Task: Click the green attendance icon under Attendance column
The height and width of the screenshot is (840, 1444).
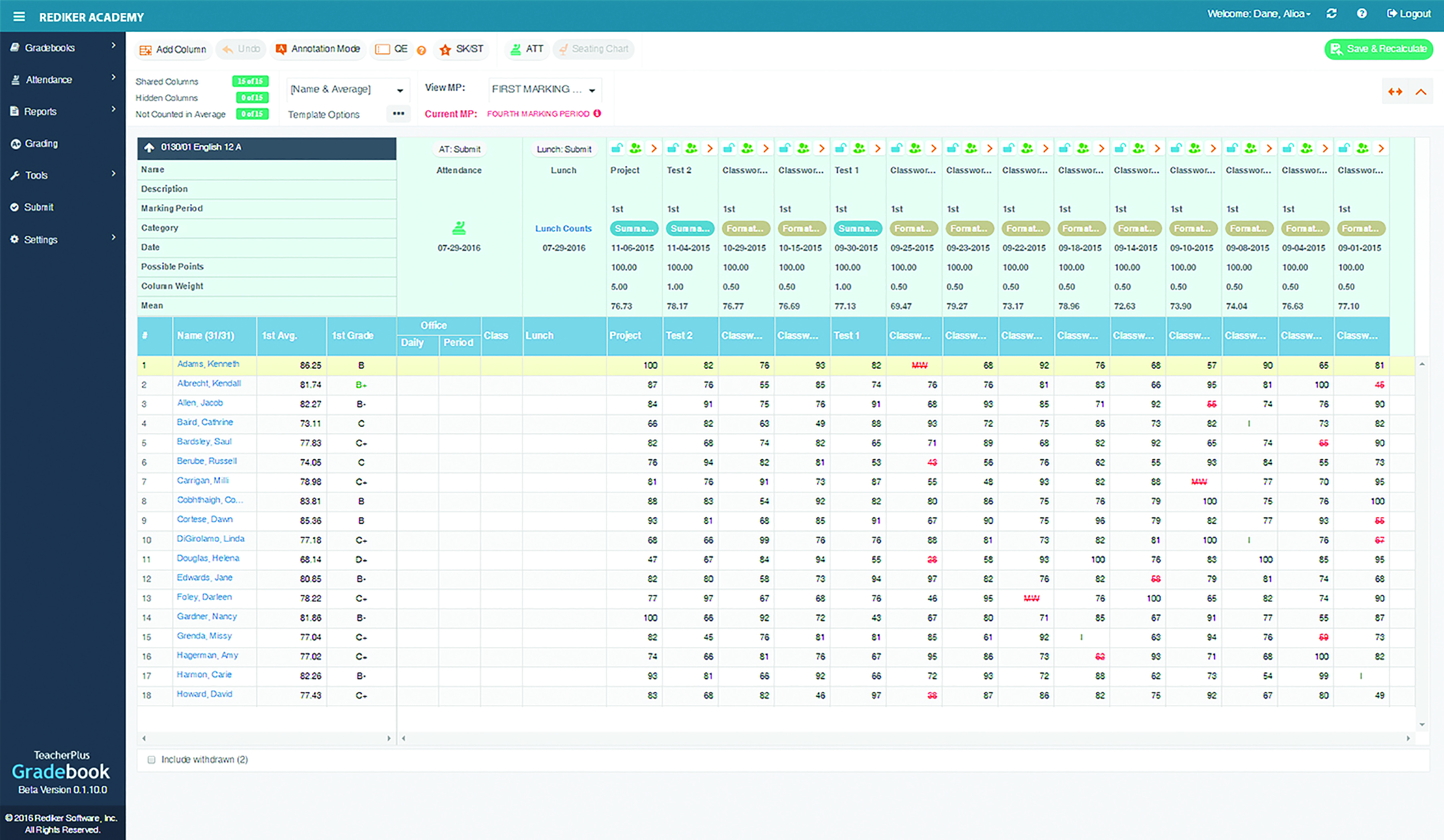Action: (458, 228)
